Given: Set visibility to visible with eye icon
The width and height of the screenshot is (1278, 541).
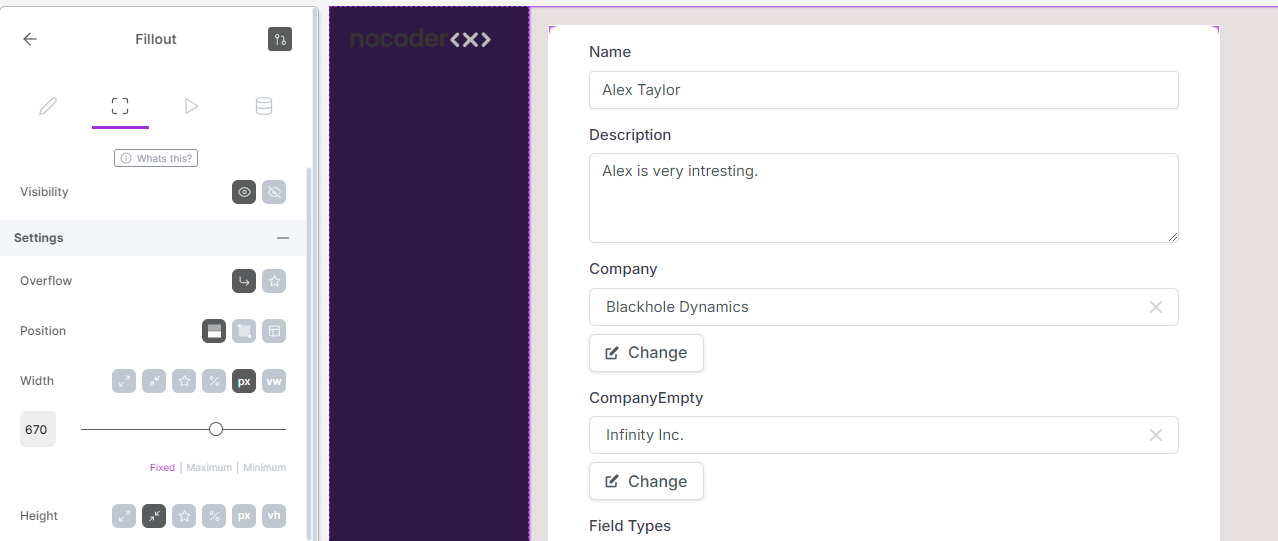Looking at the screenshot, I should pyautogui.click(x=244, y=192).
